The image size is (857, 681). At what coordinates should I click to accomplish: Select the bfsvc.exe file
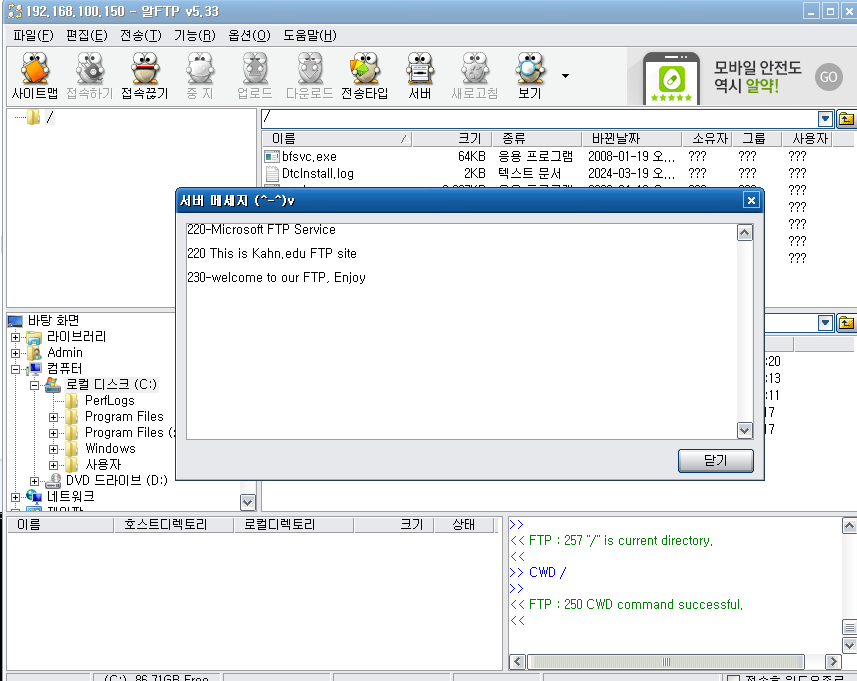(309, 156)
